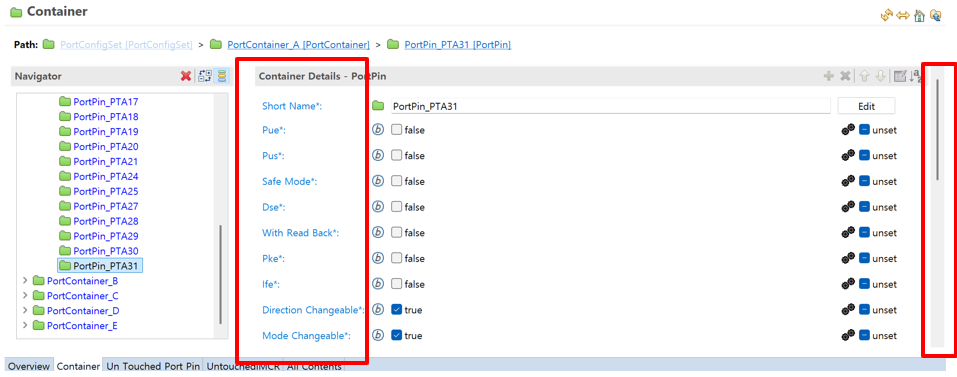The image size is (957, 377).
Task: Click the double-headed horizontal arrow icon
Action: [x=903, y=15]
